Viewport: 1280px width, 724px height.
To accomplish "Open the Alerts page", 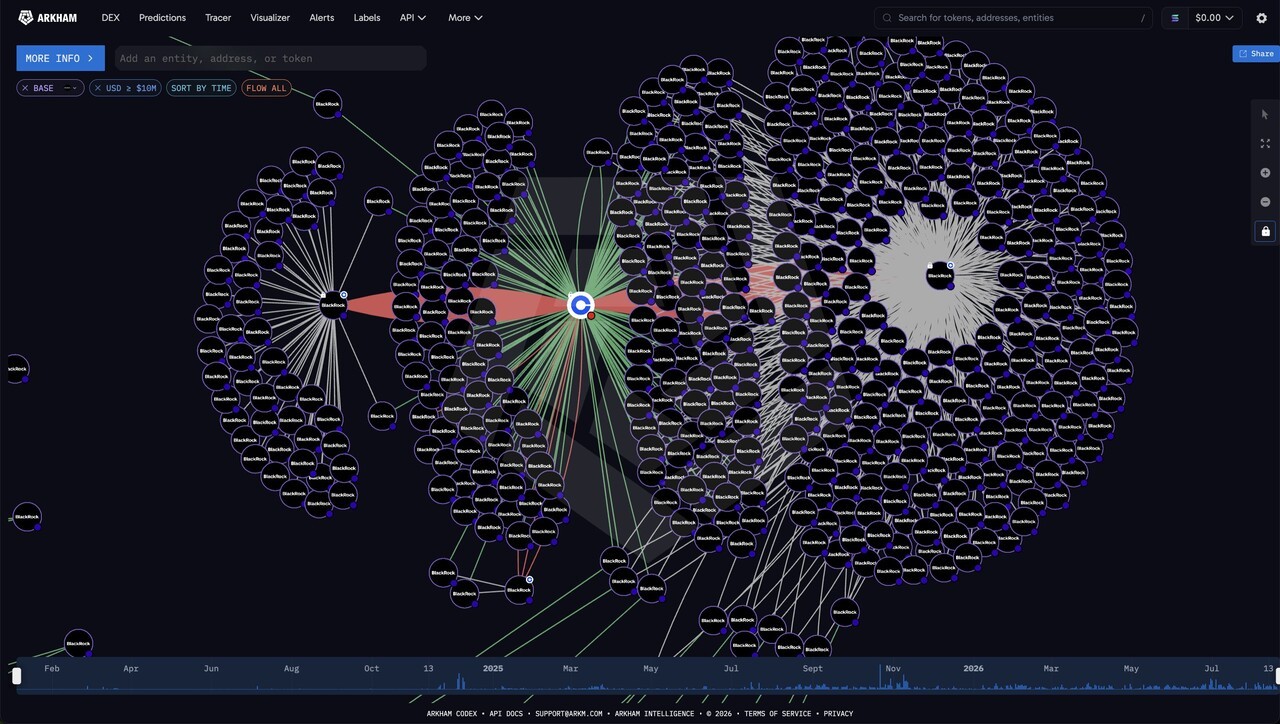I will pos(322,17).
